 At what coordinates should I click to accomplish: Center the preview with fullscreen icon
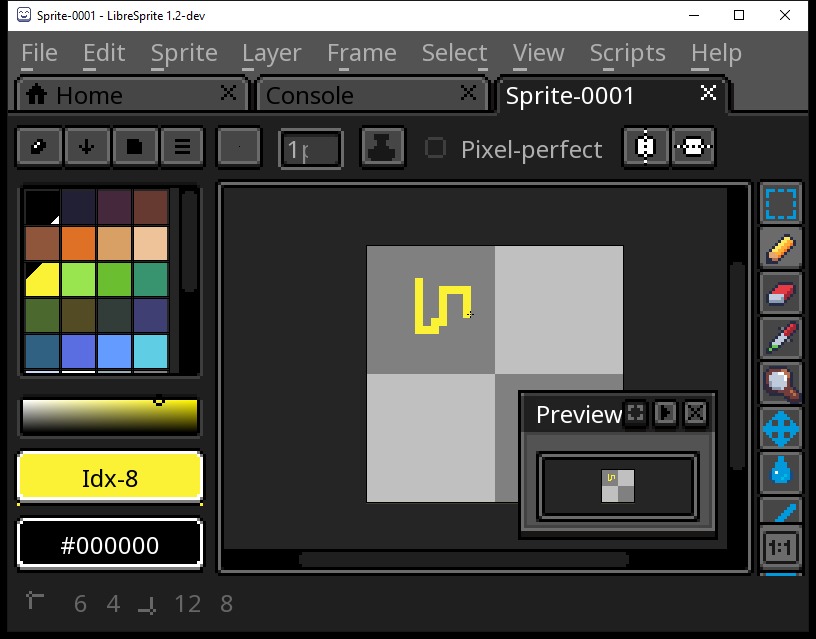(635, 413)
